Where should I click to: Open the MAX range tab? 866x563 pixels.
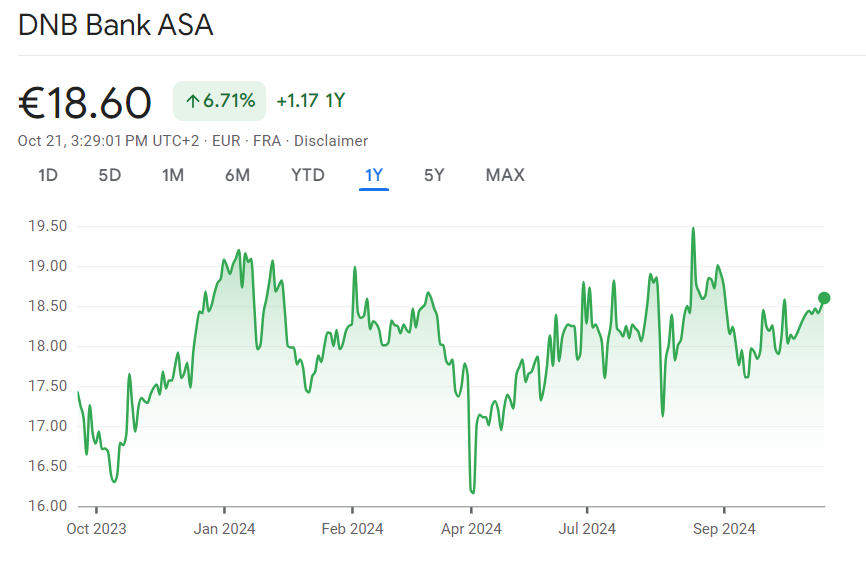click(505, 175)
